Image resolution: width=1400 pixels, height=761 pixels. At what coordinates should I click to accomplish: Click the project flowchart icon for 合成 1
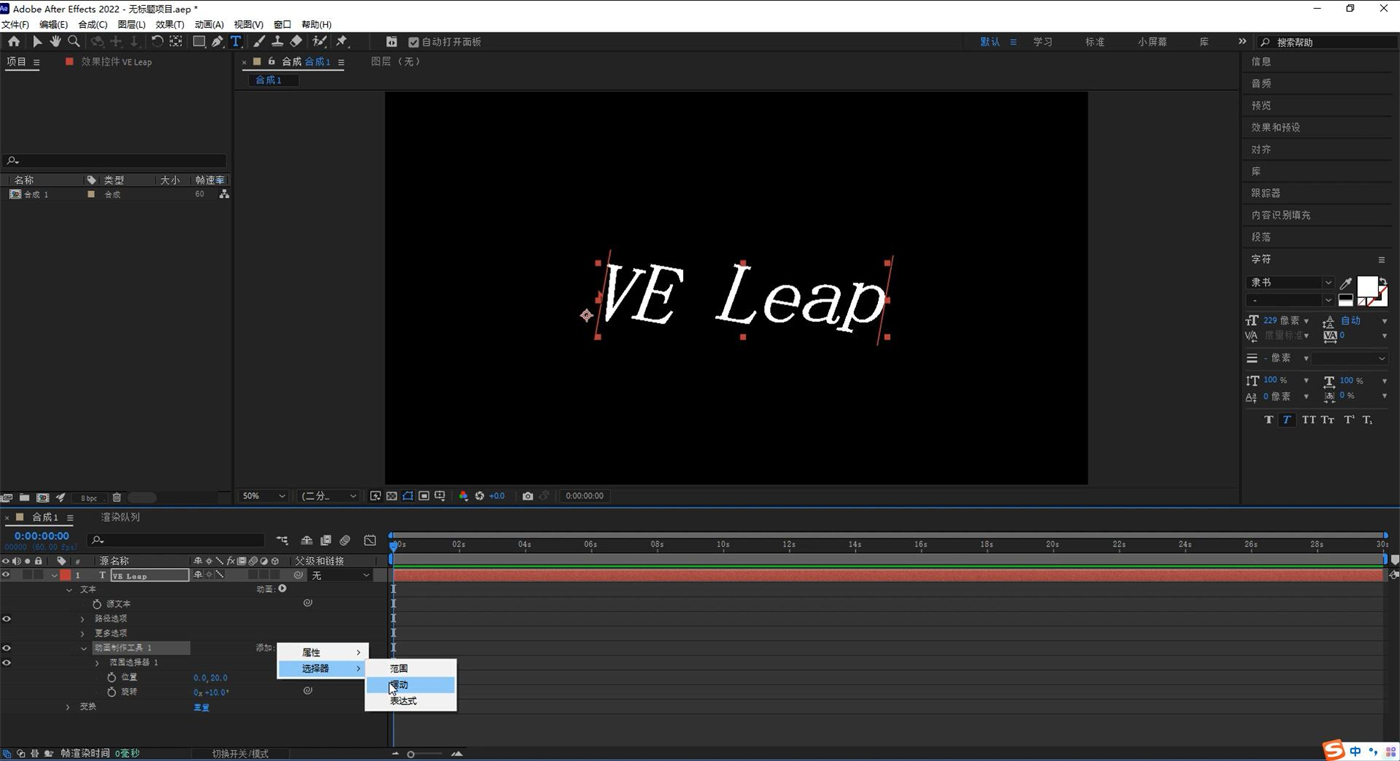tap(224, 194)
